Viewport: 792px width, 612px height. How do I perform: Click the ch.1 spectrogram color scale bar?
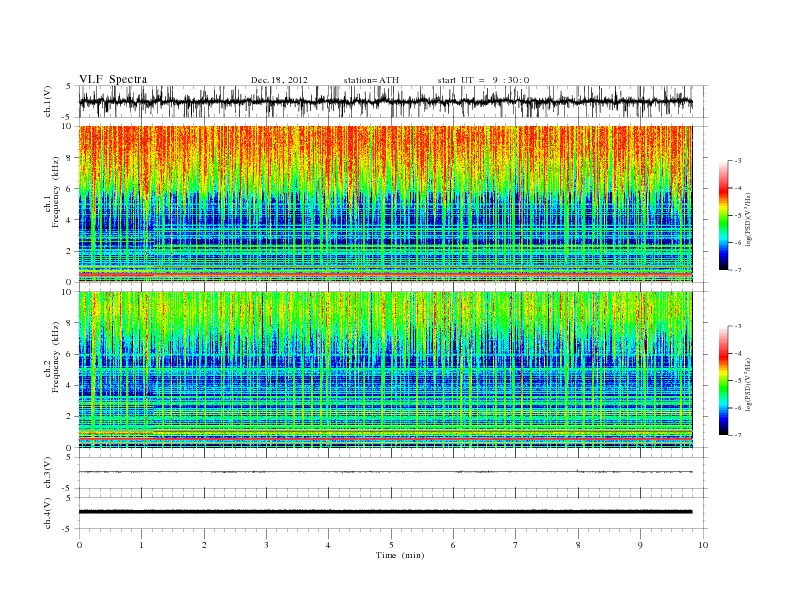723,216
